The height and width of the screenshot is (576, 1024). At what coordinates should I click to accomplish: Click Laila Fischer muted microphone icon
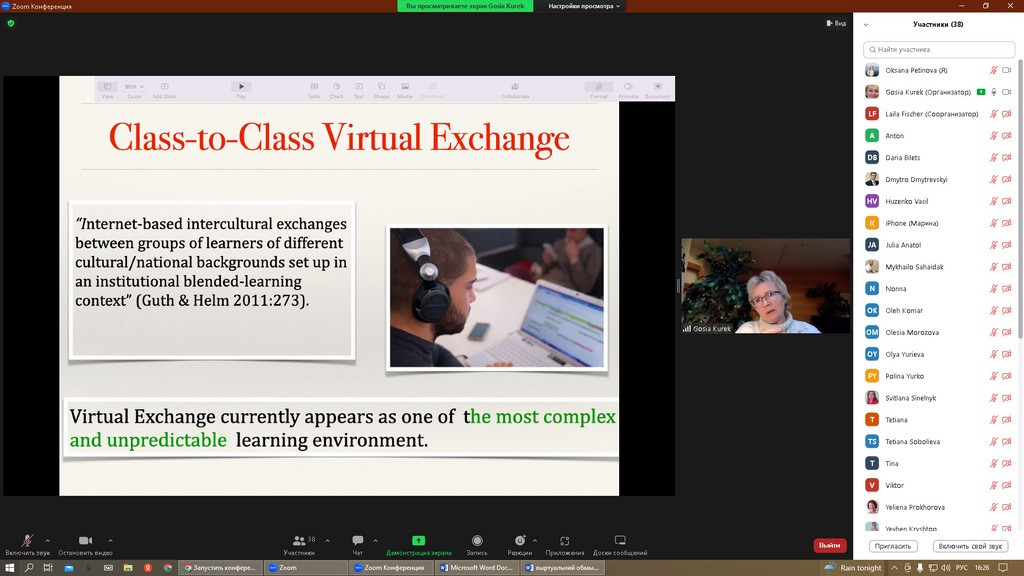(x=993, y=114)
